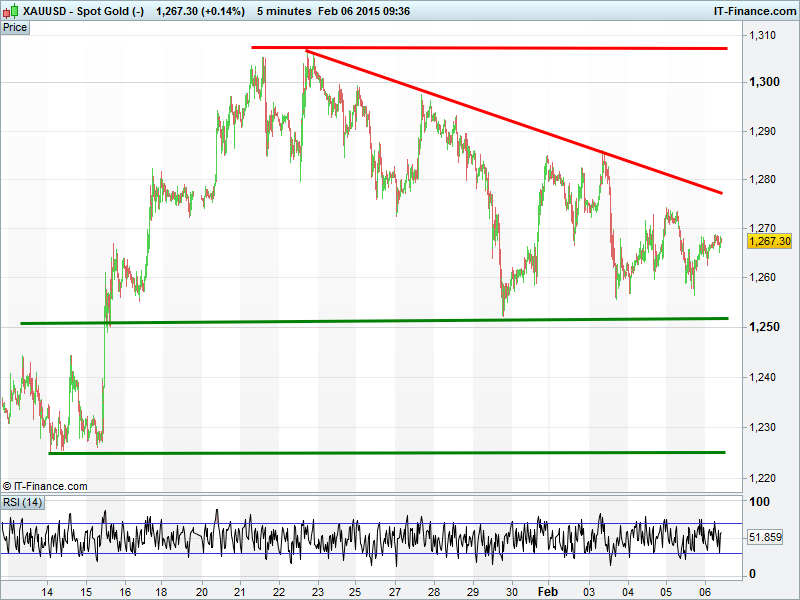Select the red descending trendline

(514, 121)
